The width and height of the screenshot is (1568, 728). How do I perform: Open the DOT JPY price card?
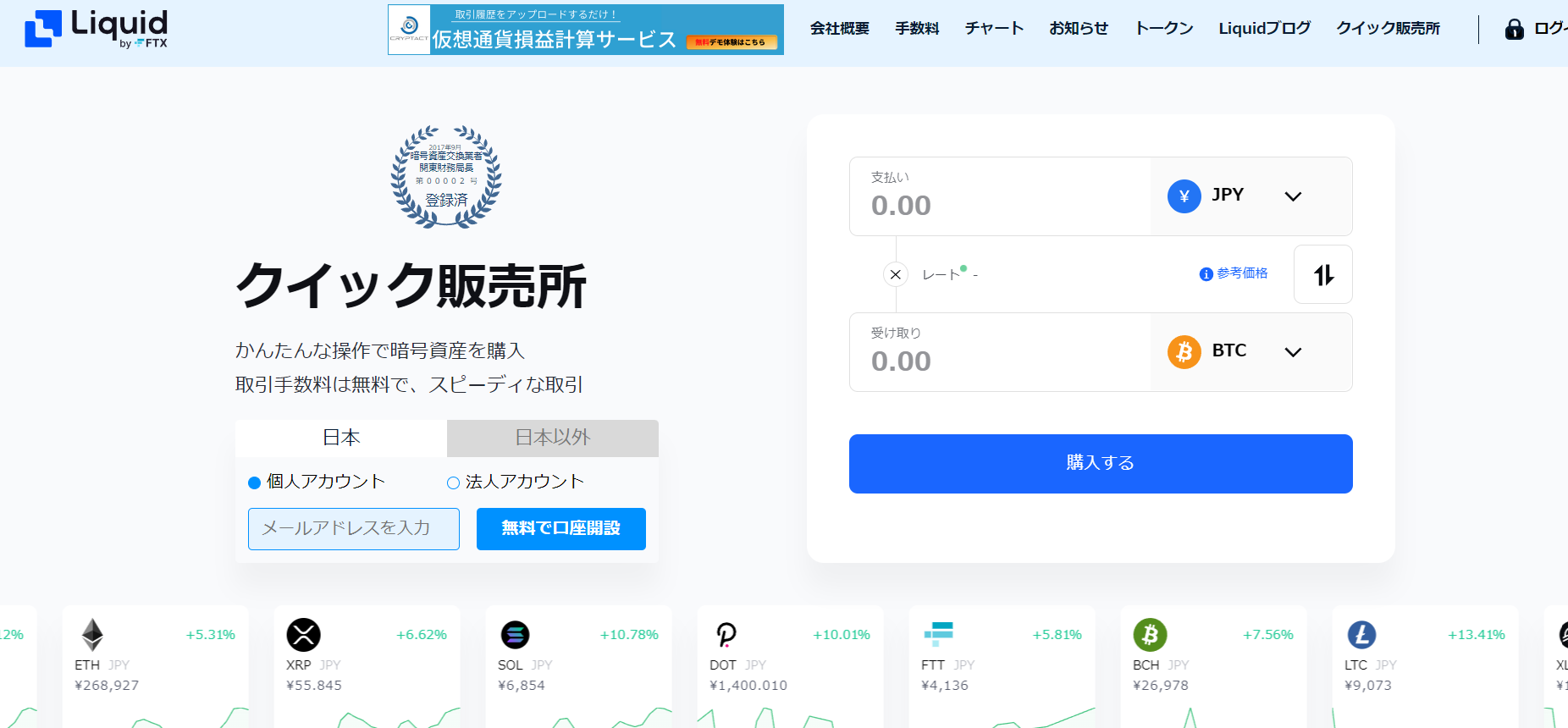[791, 667]
